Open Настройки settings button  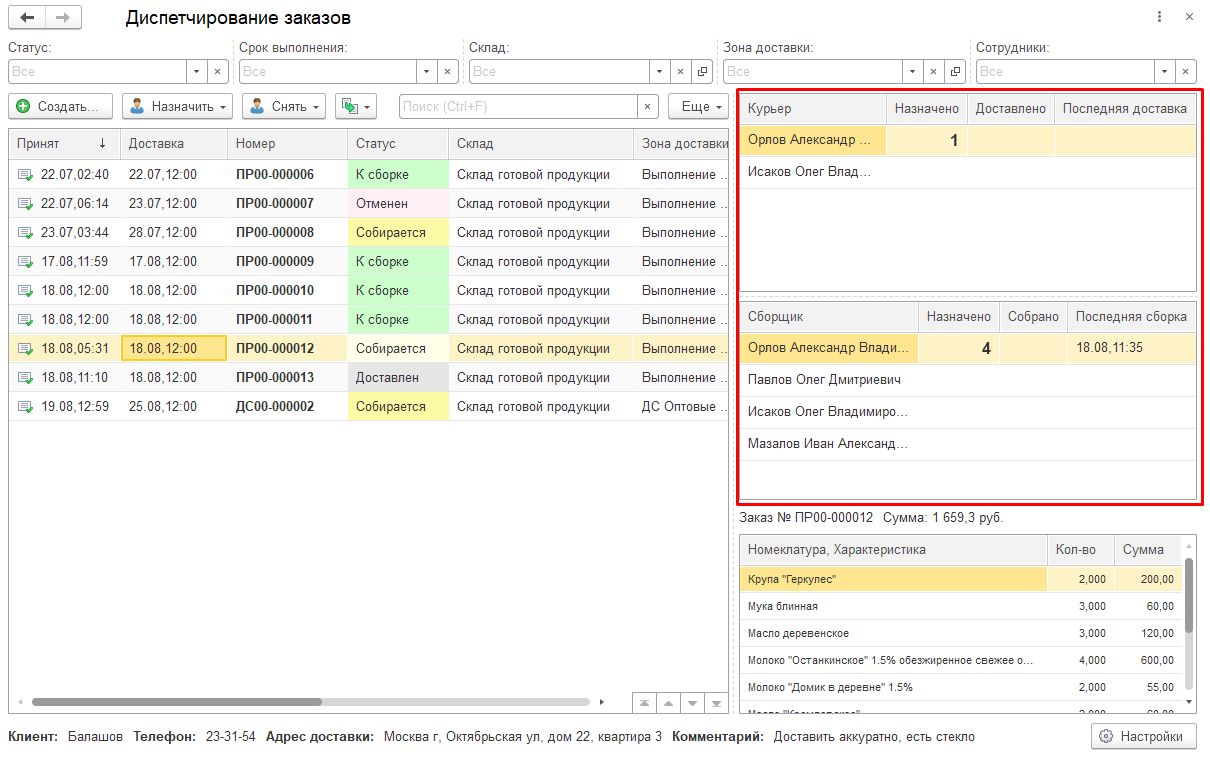pyautogui.click(x=1143, y=737)
